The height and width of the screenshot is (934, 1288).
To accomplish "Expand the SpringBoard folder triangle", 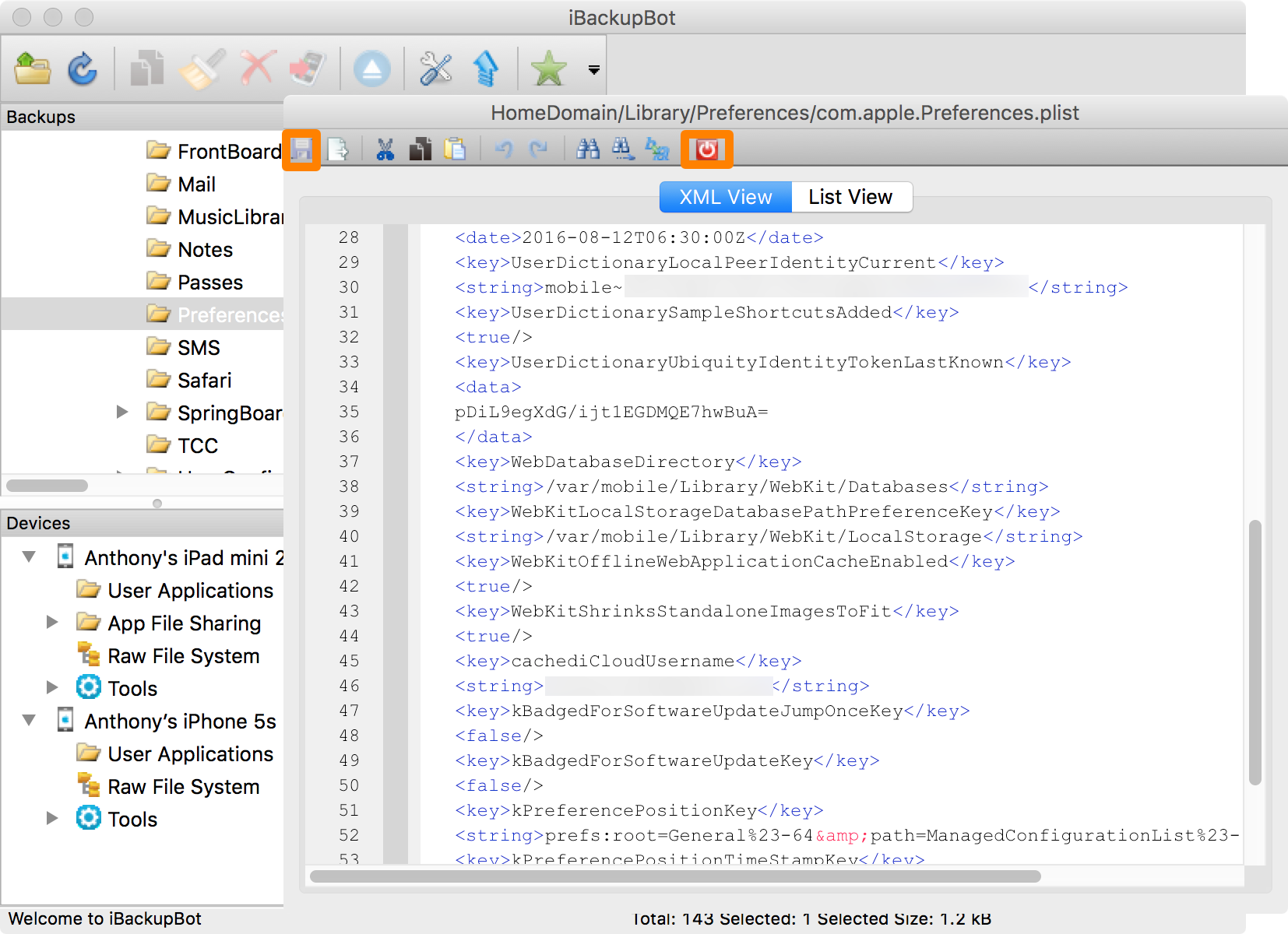I will click(x=122, y=412).
